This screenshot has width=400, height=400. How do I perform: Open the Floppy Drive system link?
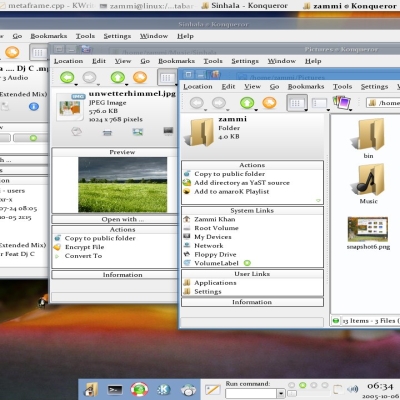[x=215, y=255]
